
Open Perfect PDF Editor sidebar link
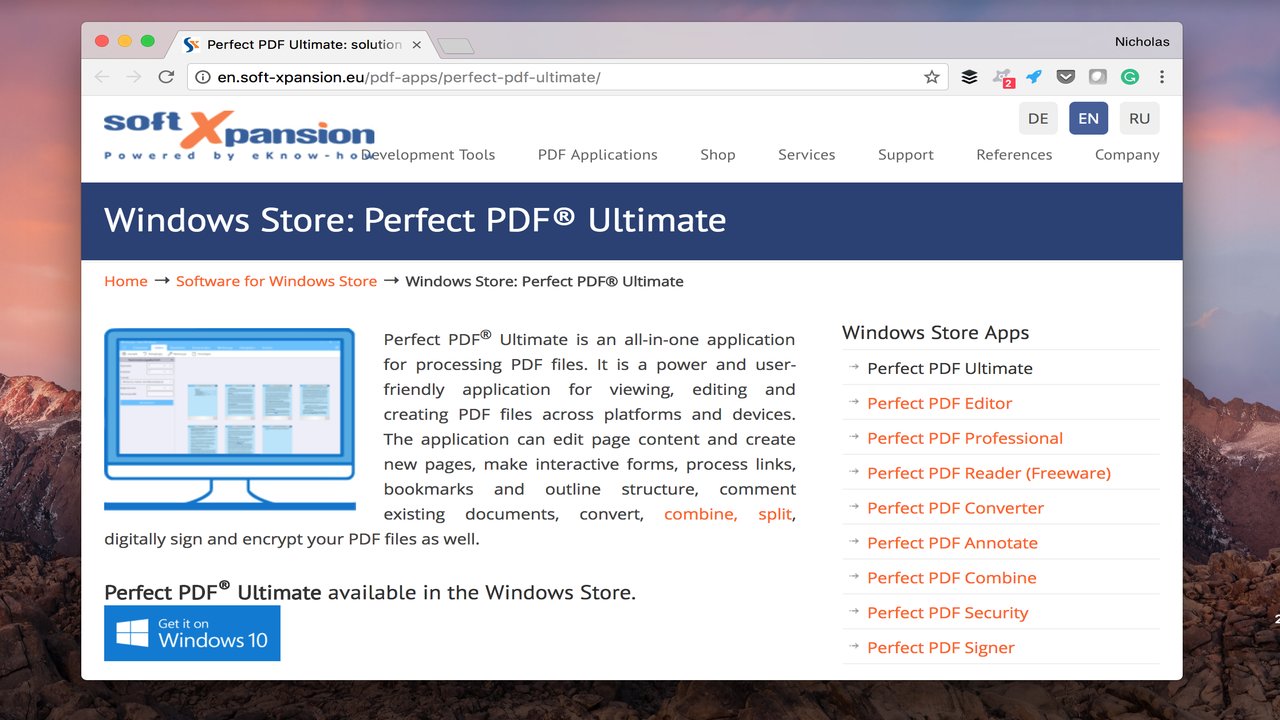940,403
